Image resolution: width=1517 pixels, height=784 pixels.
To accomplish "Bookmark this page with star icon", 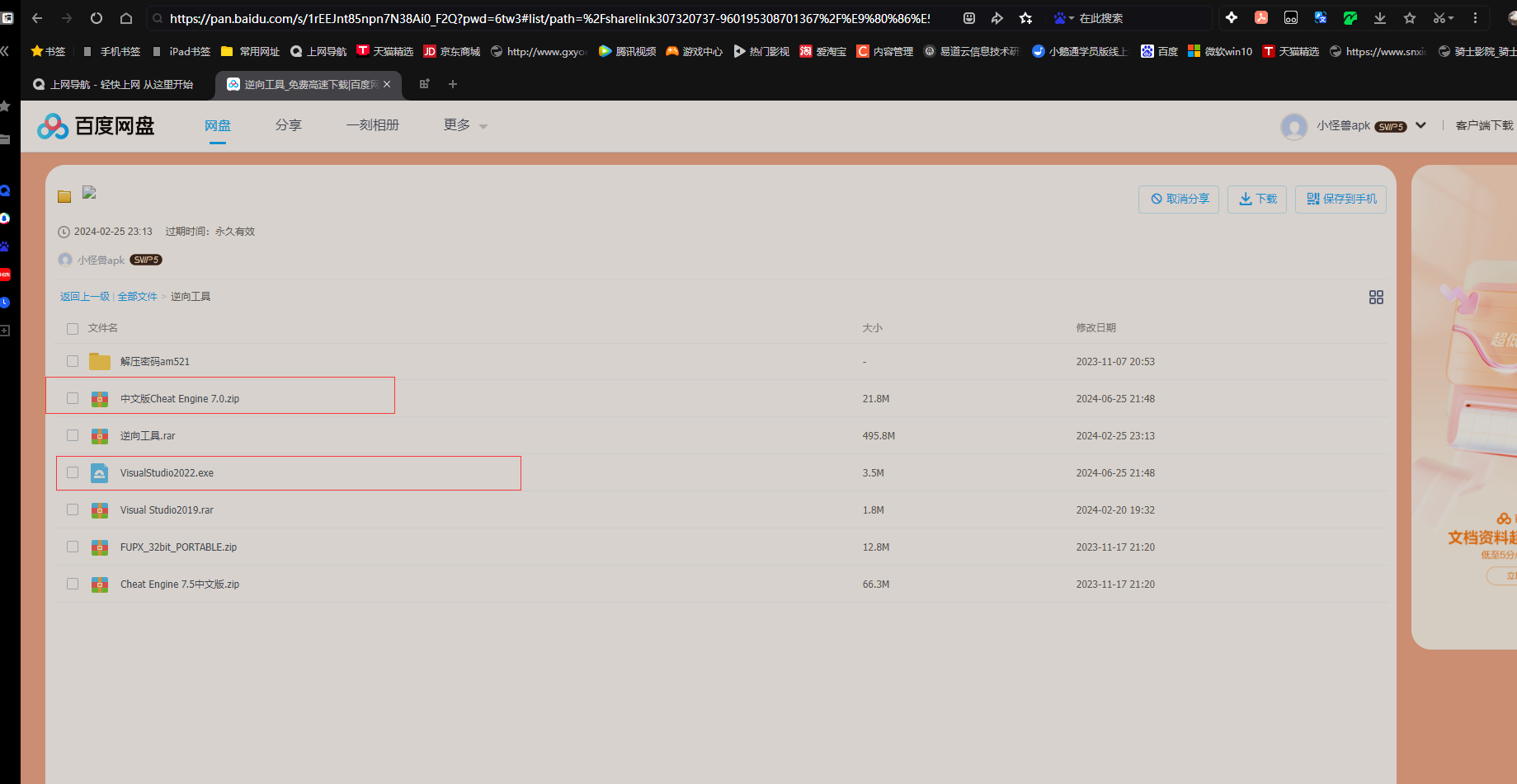I will (1025, 18).
